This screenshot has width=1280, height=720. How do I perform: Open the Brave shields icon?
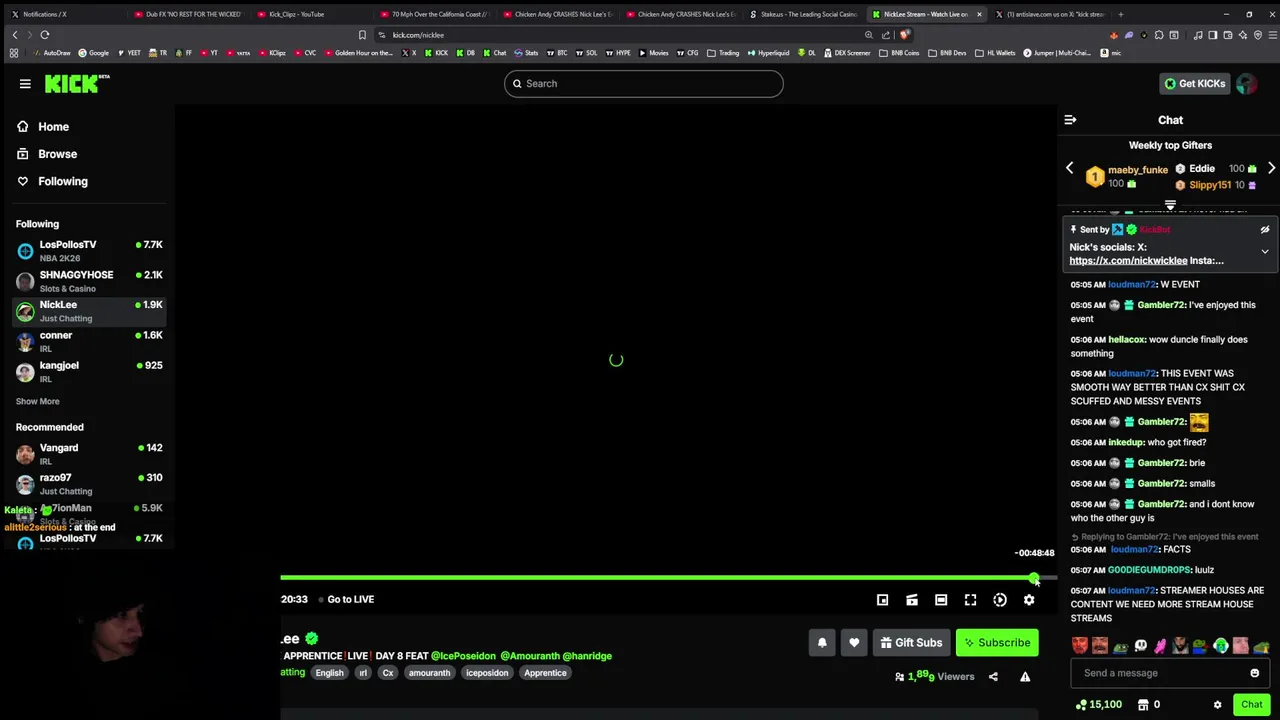pos(904,35)
